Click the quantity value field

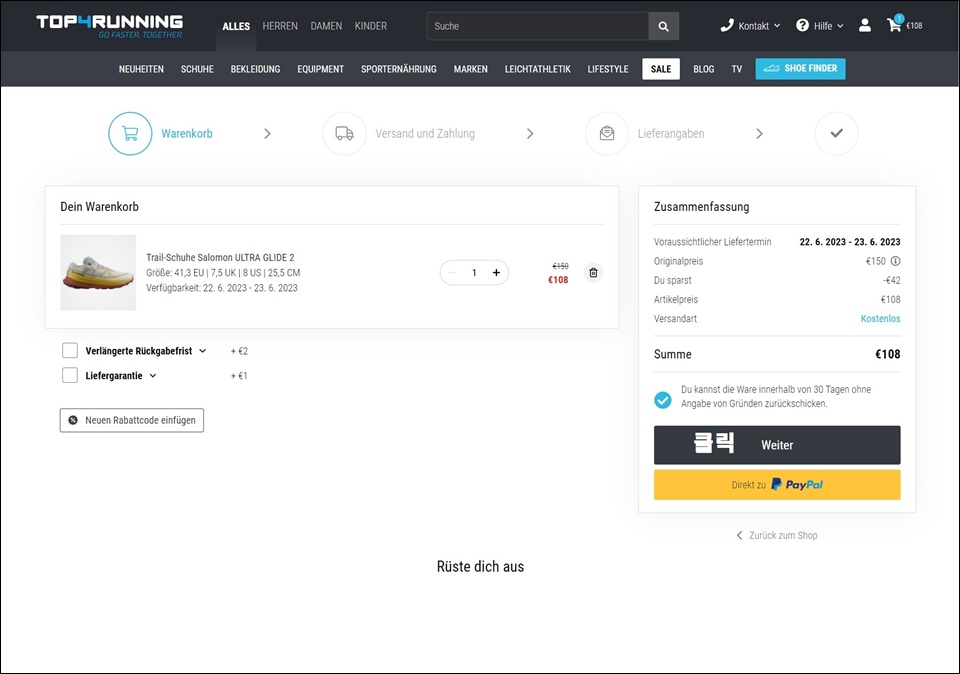click(474, 272)
